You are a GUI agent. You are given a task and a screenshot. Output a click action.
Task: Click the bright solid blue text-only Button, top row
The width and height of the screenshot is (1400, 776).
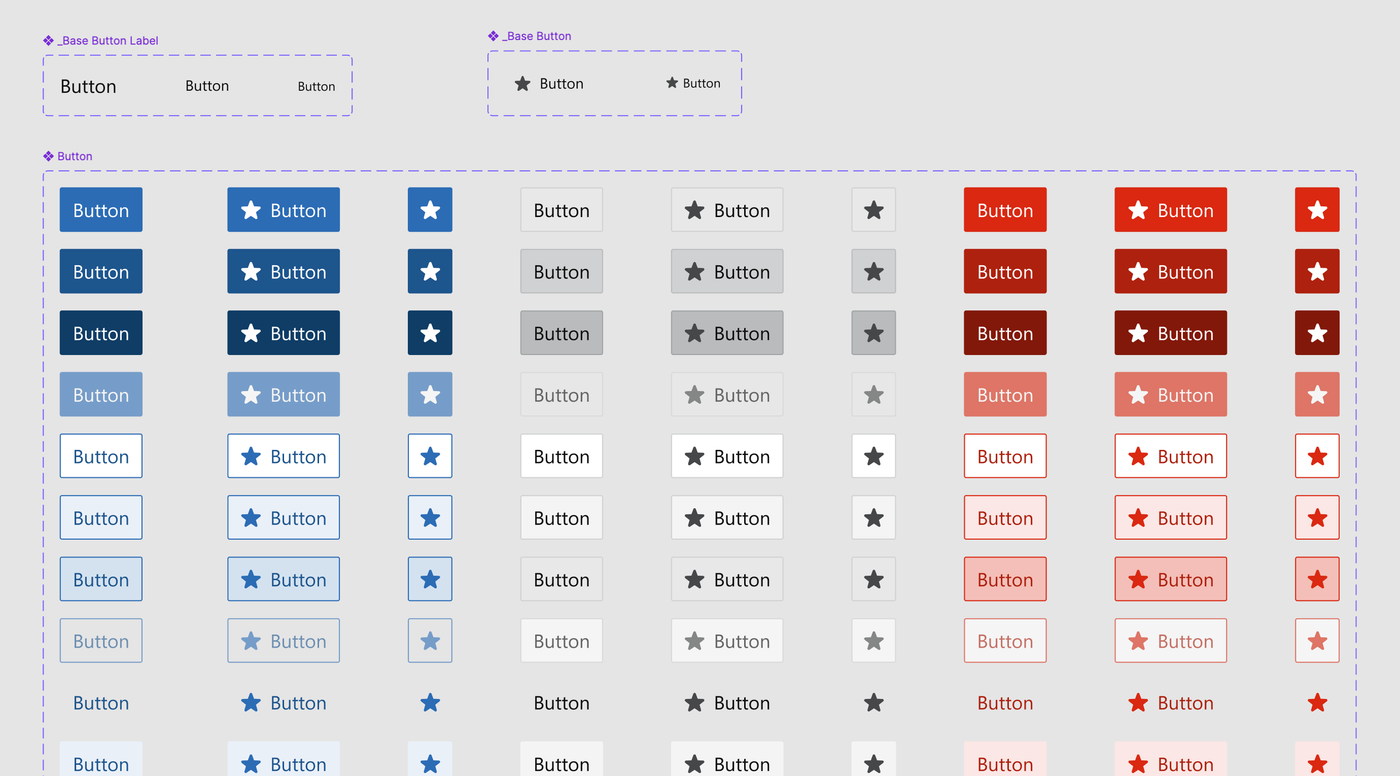101,210
